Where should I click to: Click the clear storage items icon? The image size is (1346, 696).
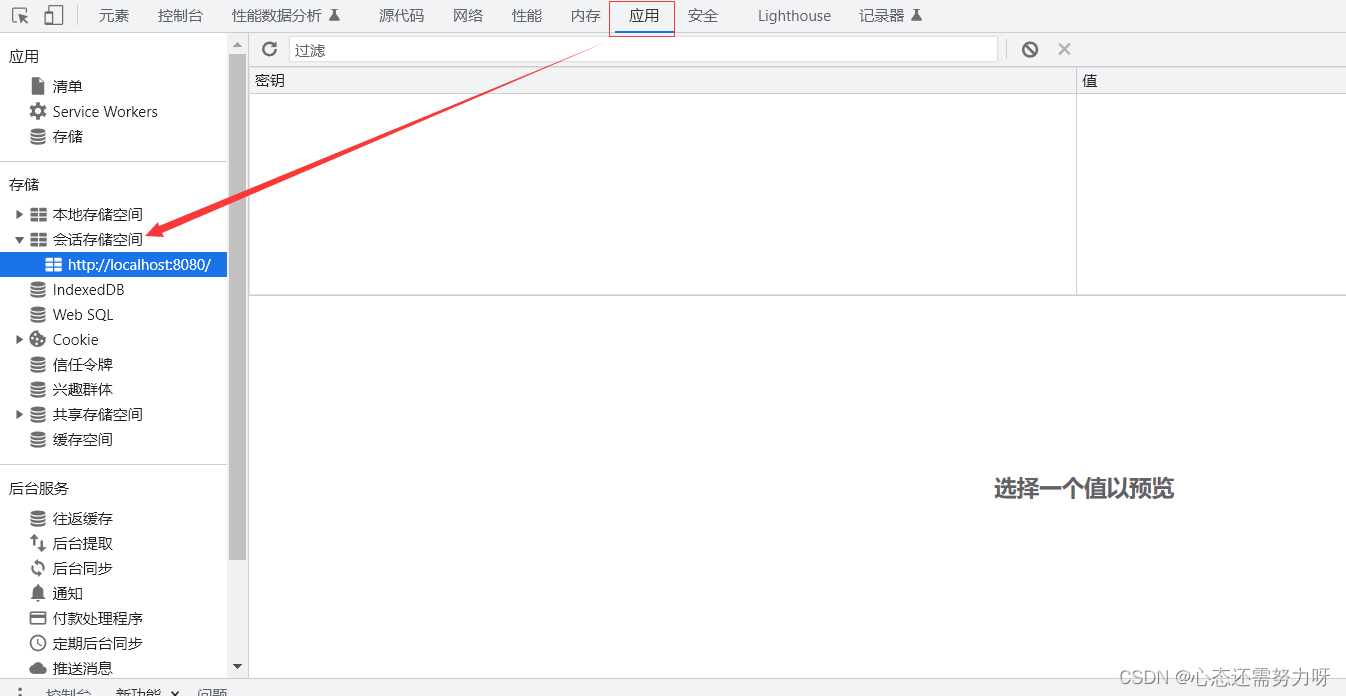click(1029, 48)
